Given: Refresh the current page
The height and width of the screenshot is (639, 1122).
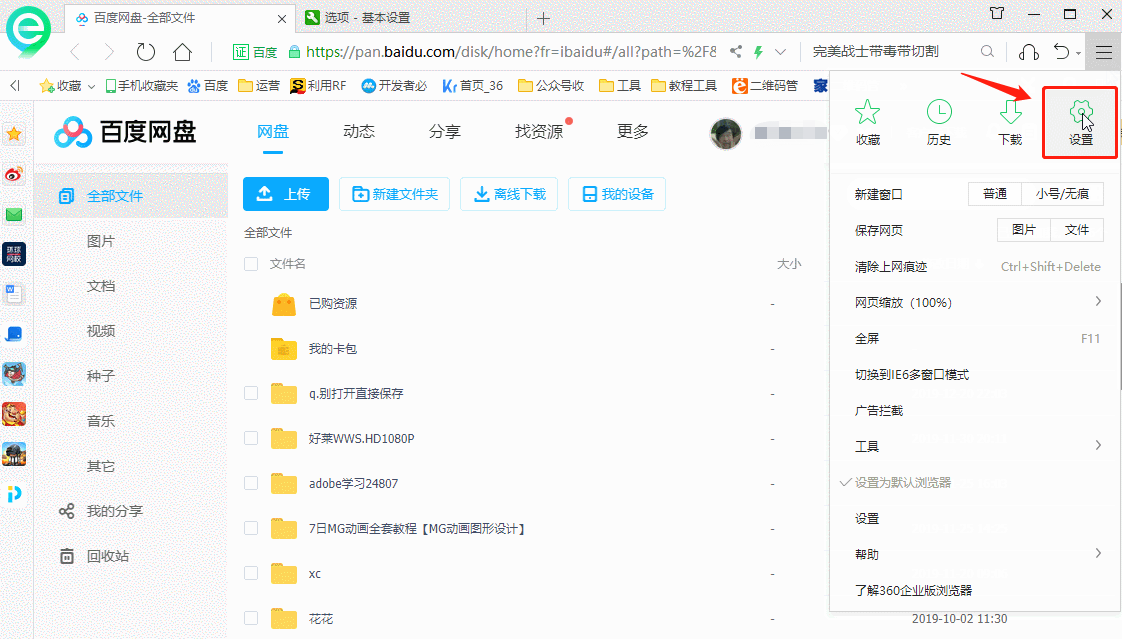Looking at the screenshot, I should coord(146,51).
